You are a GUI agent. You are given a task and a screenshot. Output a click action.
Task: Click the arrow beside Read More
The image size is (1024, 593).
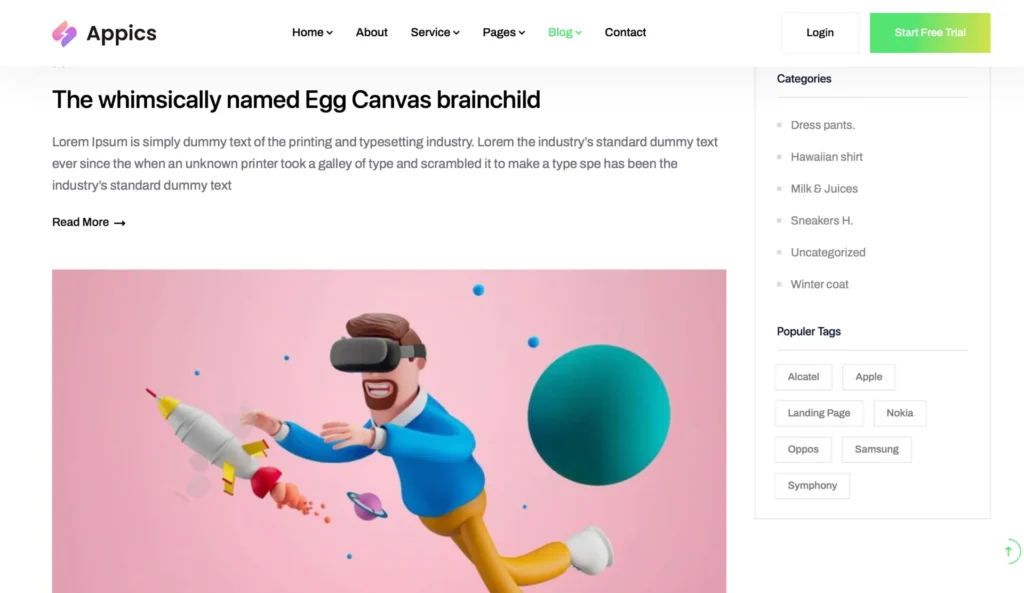coord(120,223)
